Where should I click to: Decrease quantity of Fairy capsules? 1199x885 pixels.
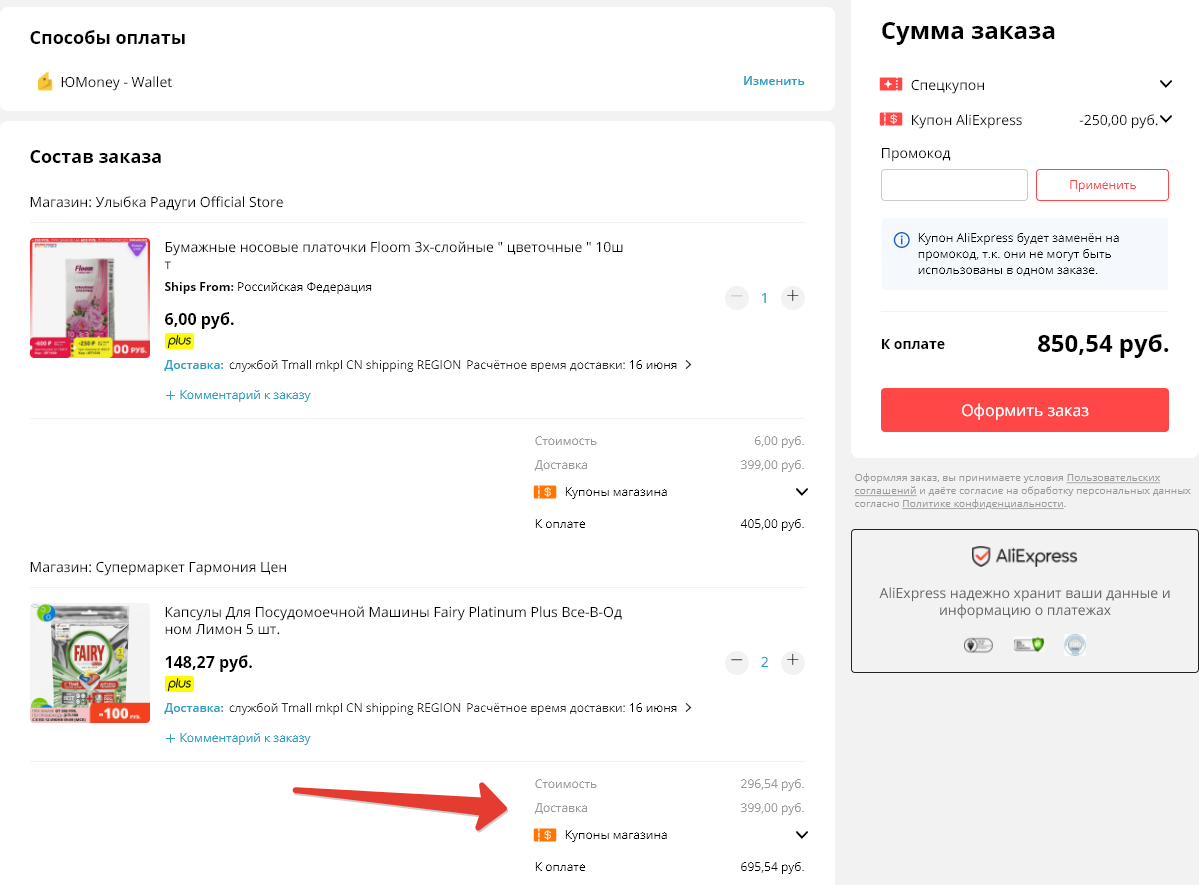(x=736, y=661)
